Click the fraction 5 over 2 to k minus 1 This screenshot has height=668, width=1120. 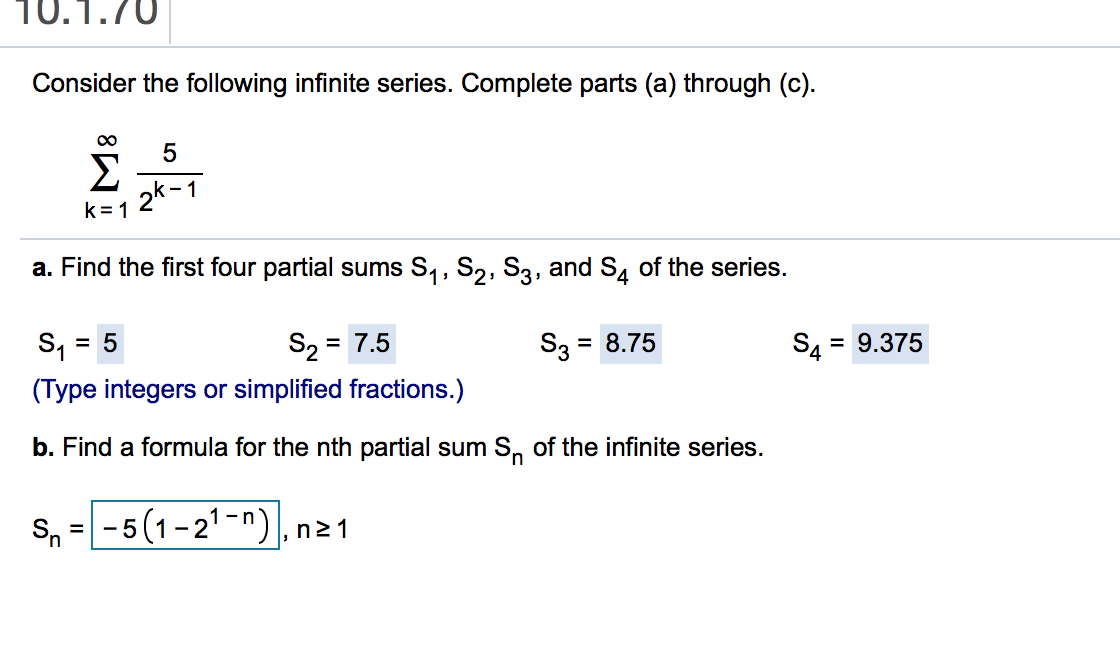coord(170,173)
